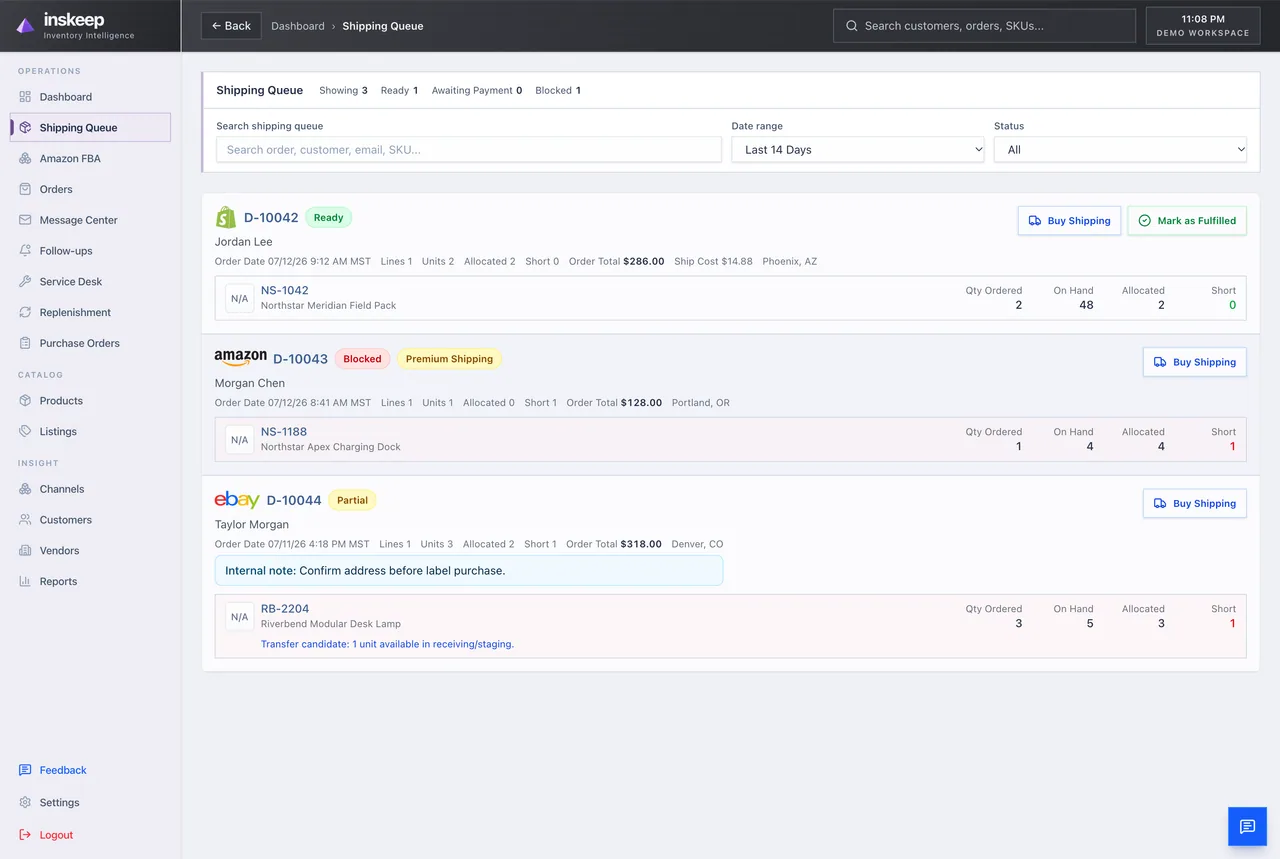Click the Customers people icon
The width and height of the screenshot is (1280, 859).
(25, 520)
